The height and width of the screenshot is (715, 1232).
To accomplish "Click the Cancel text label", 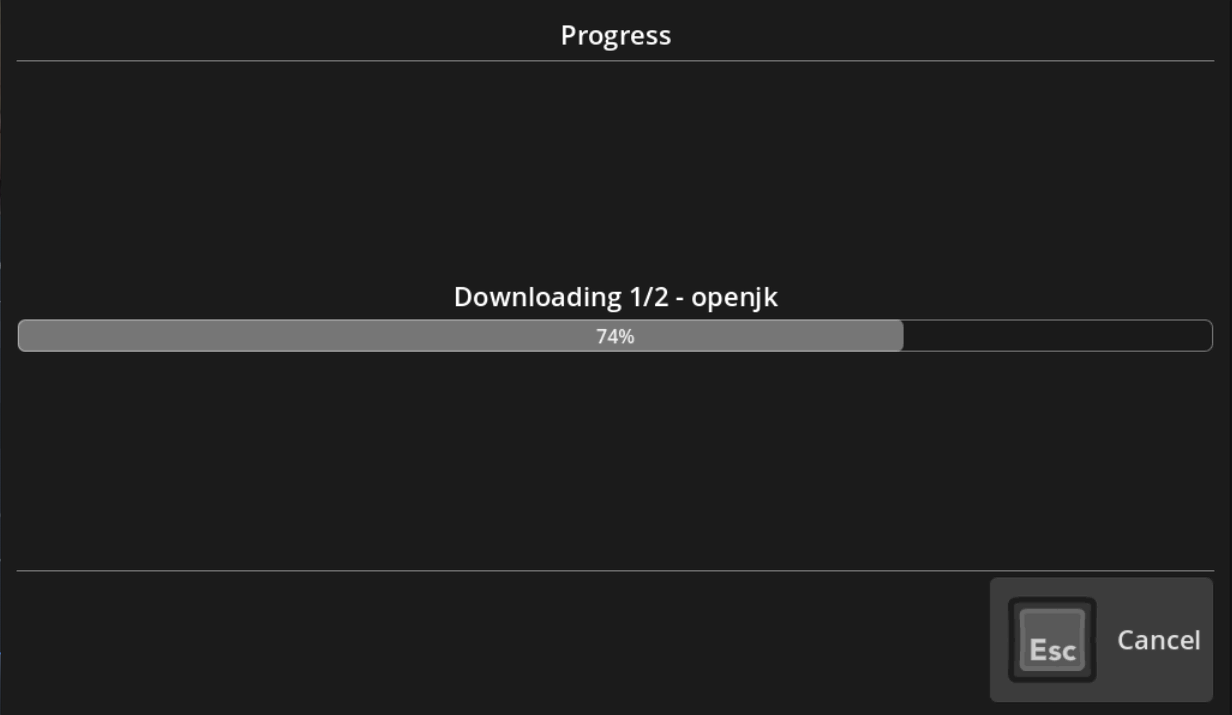I will (x=1158, y=640).
